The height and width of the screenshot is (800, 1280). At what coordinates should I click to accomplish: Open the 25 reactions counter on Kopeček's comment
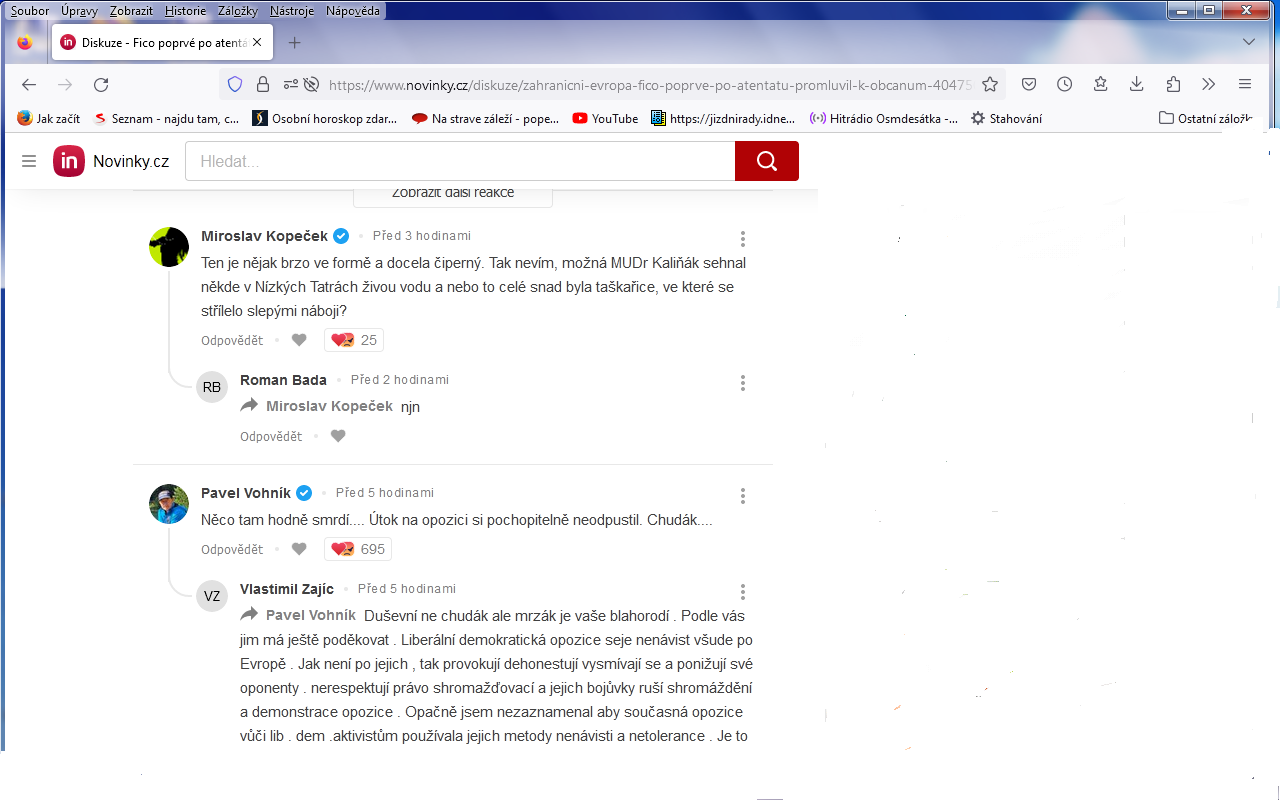[x=355, y=340]
